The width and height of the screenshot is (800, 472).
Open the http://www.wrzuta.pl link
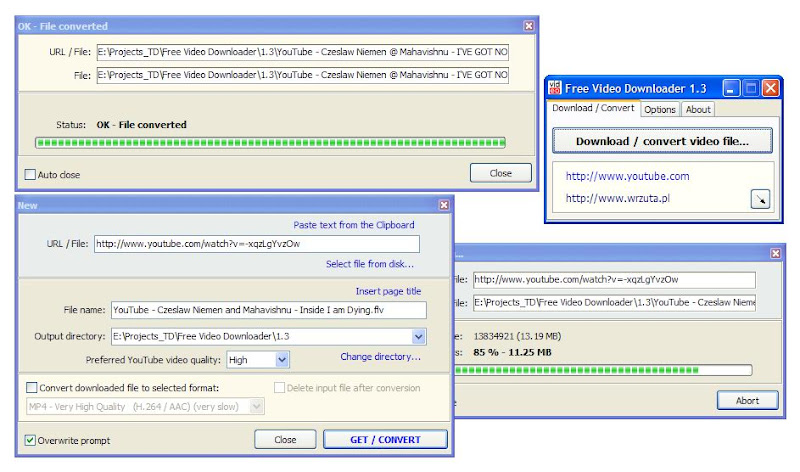(617, 198)
